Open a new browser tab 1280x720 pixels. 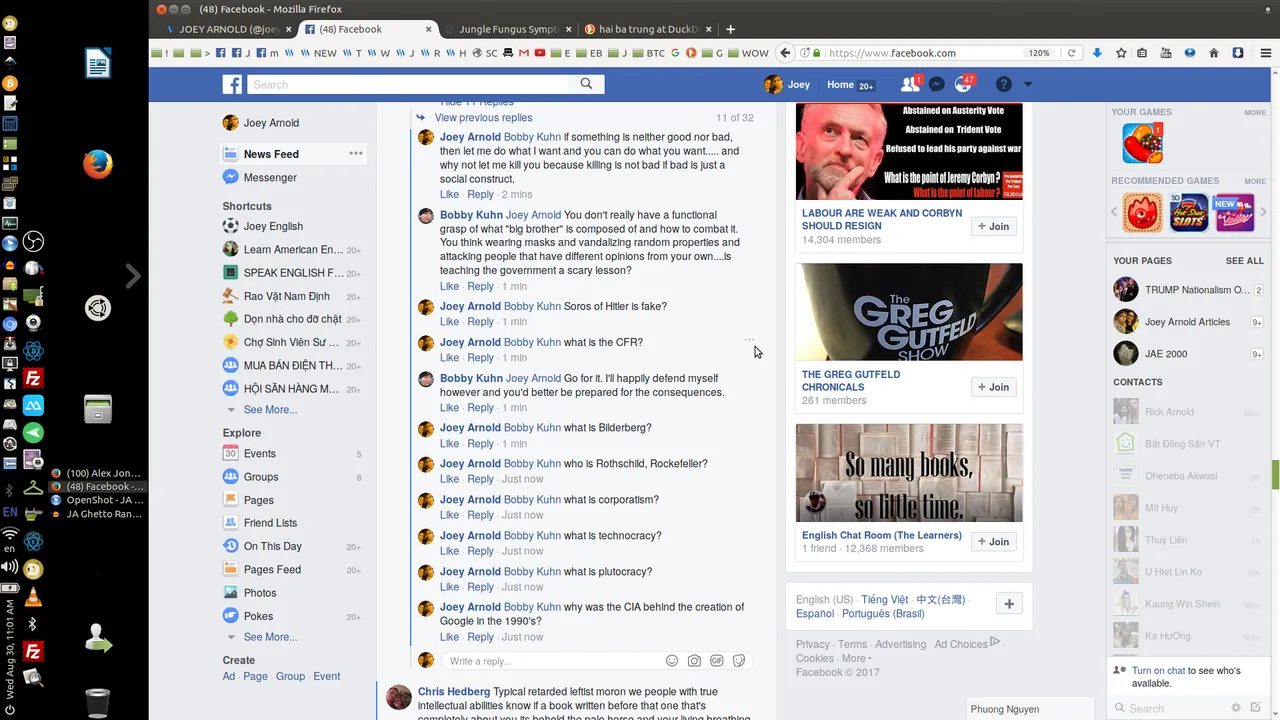[730, 29]
